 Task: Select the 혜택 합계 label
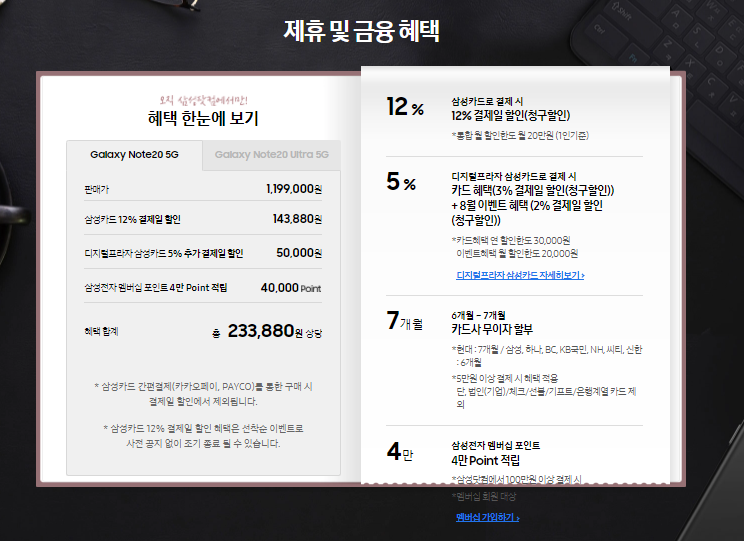(x=101, y=331)
